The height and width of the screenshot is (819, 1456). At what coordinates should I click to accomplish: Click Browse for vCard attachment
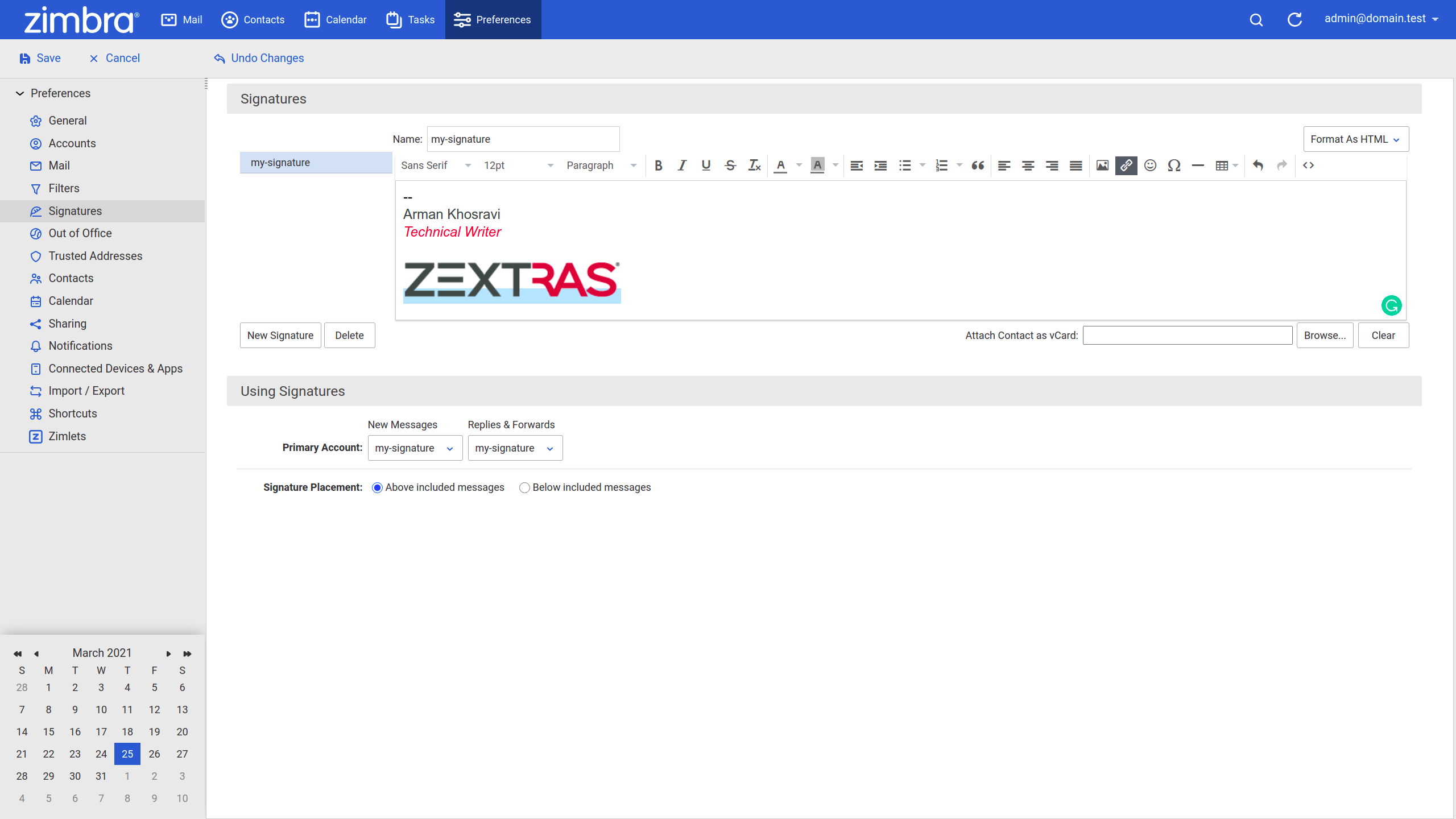1324,335
